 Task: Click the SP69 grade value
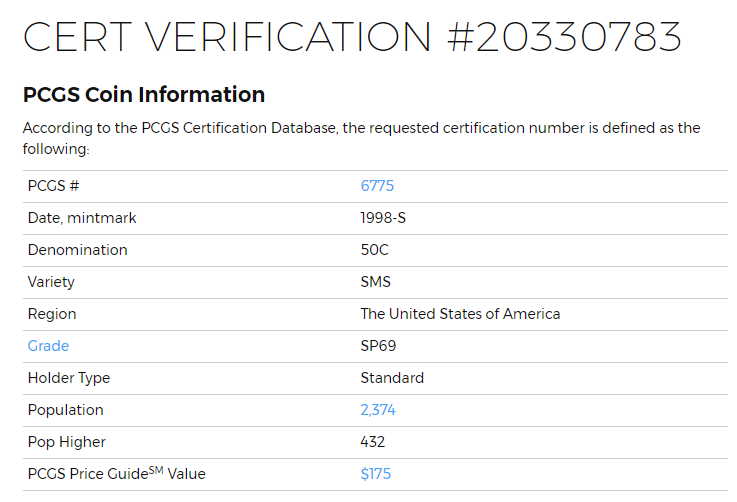click(378, 346)
